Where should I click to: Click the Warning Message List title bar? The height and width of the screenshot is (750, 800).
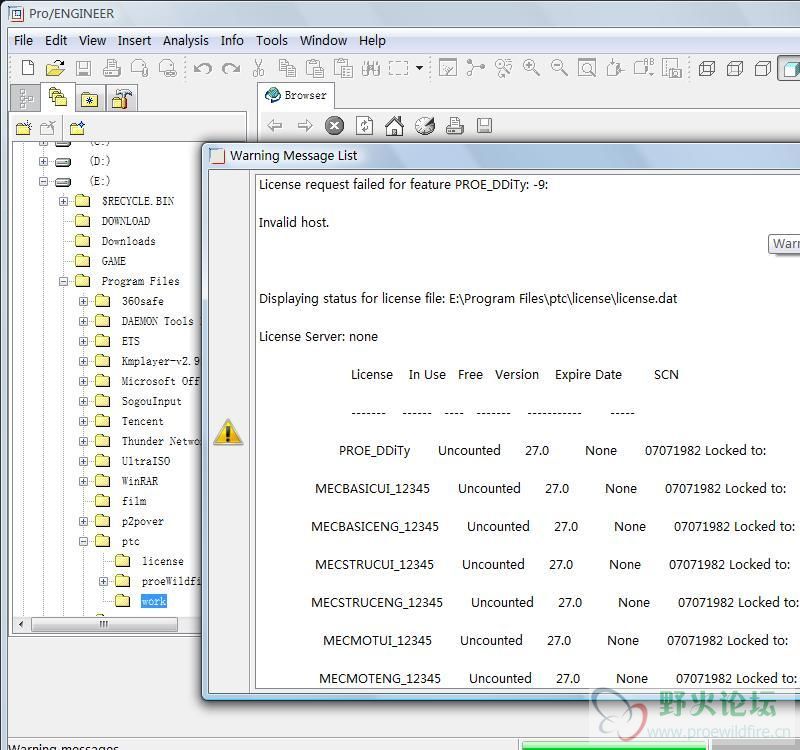tap(503, 156)
